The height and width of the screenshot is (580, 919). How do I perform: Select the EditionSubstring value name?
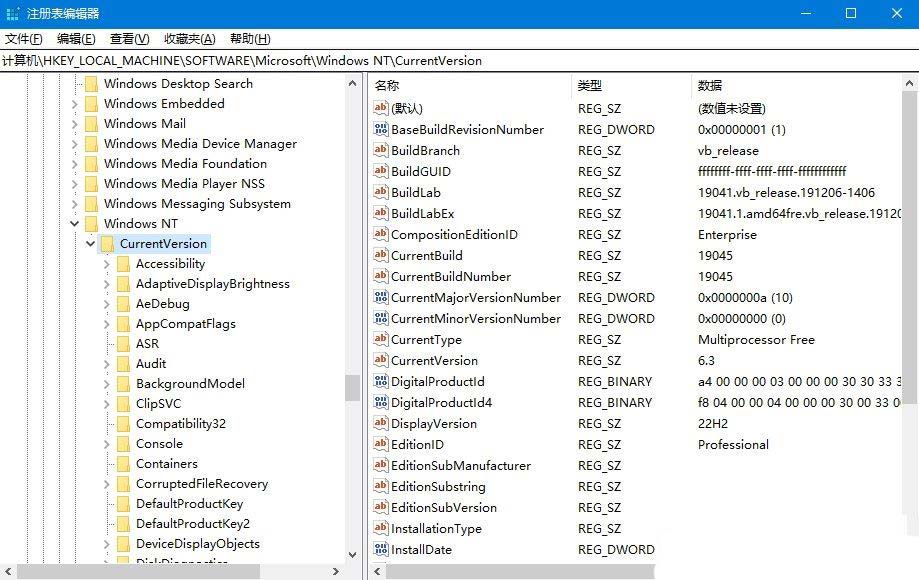point(438,486)
